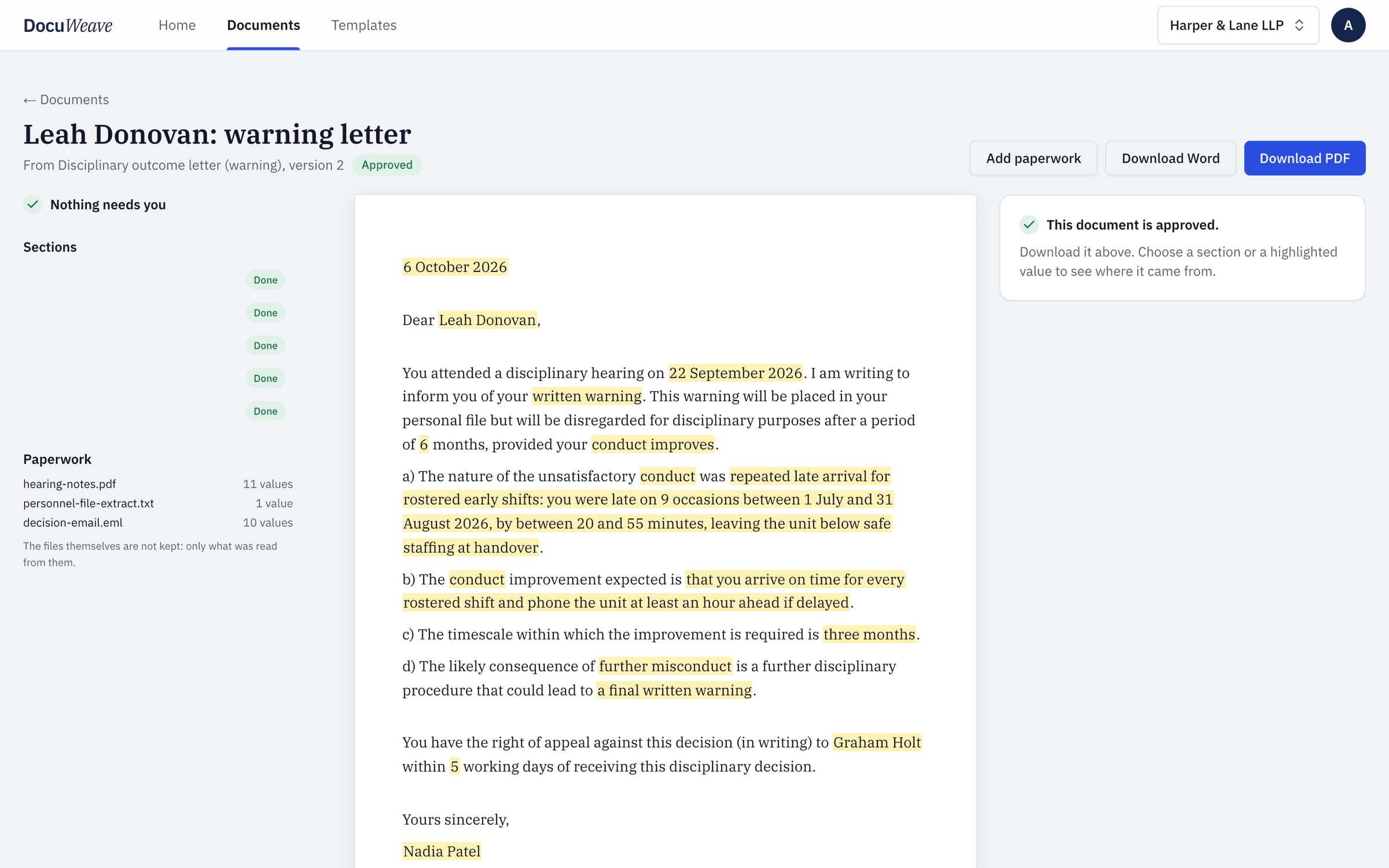Click the DocuWeave logo
Viewport: 1389px width, 868px height.
click(68, 25)
